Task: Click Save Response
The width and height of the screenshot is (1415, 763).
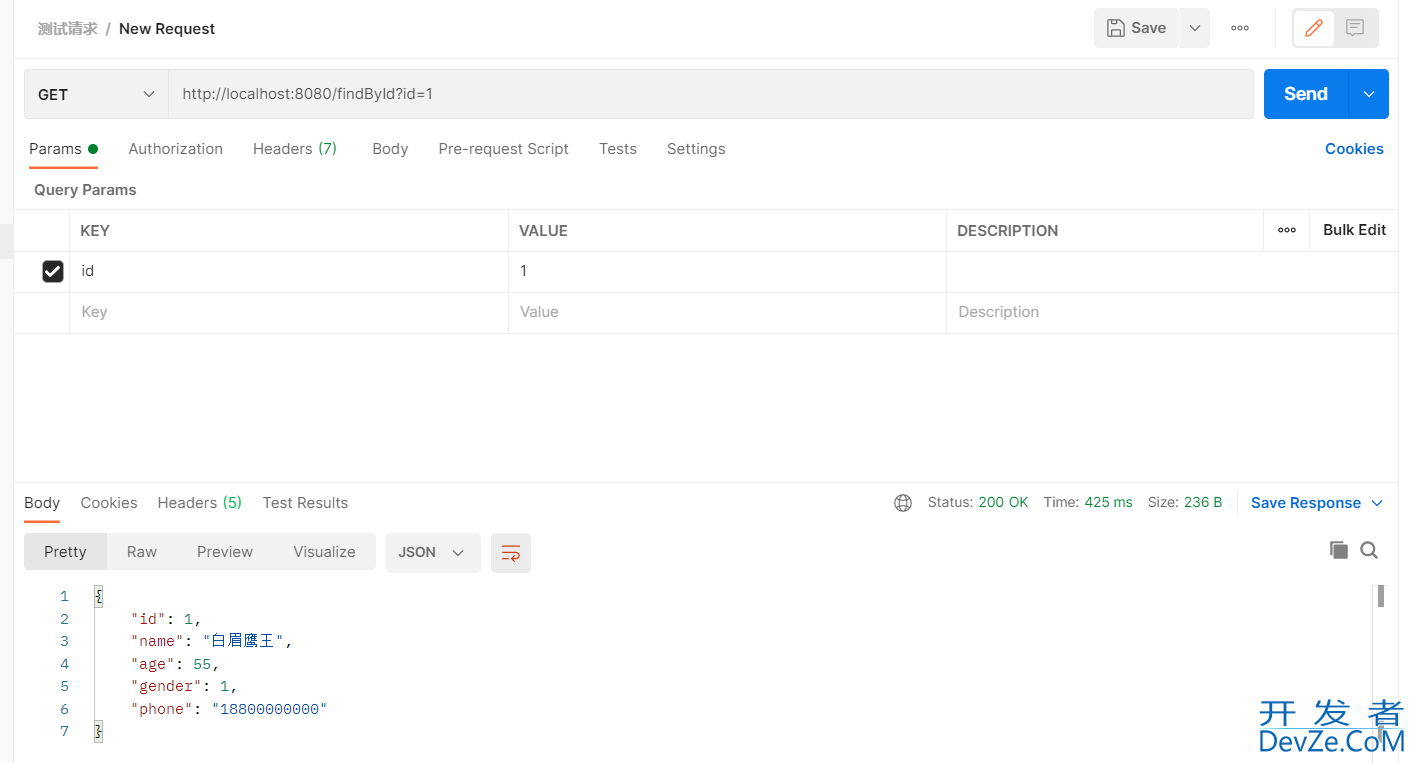Action: pyautogui.click(x=1306, y=503)
